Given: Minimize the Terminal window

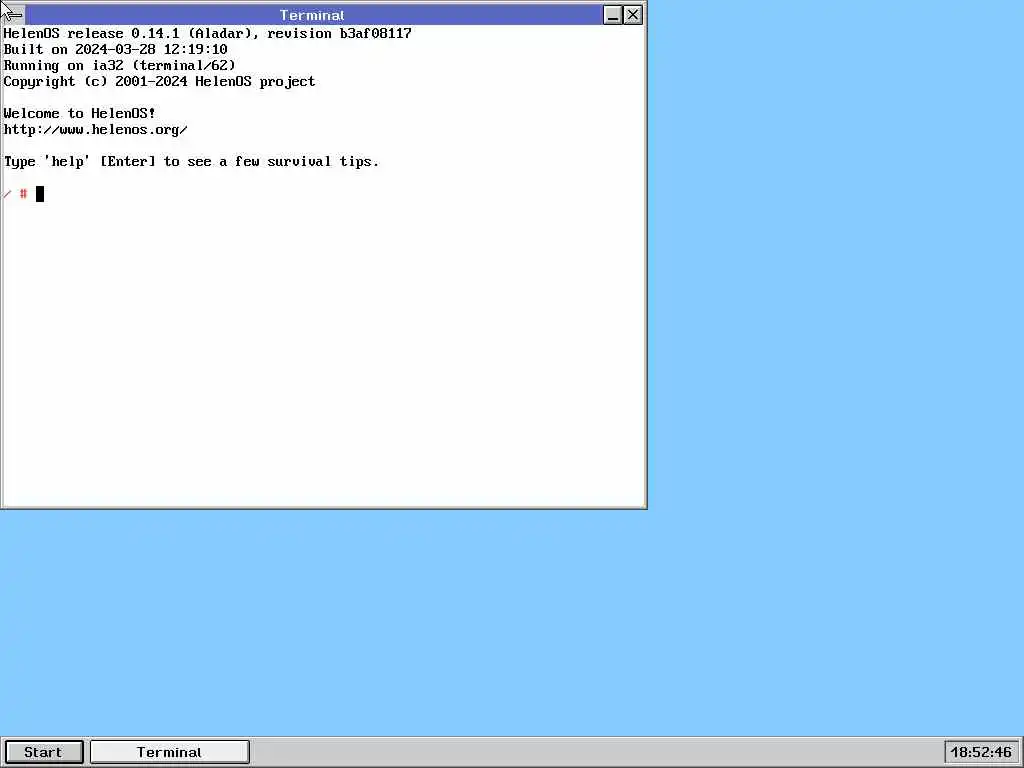Looking at the screenshot, I should point(613,15).
